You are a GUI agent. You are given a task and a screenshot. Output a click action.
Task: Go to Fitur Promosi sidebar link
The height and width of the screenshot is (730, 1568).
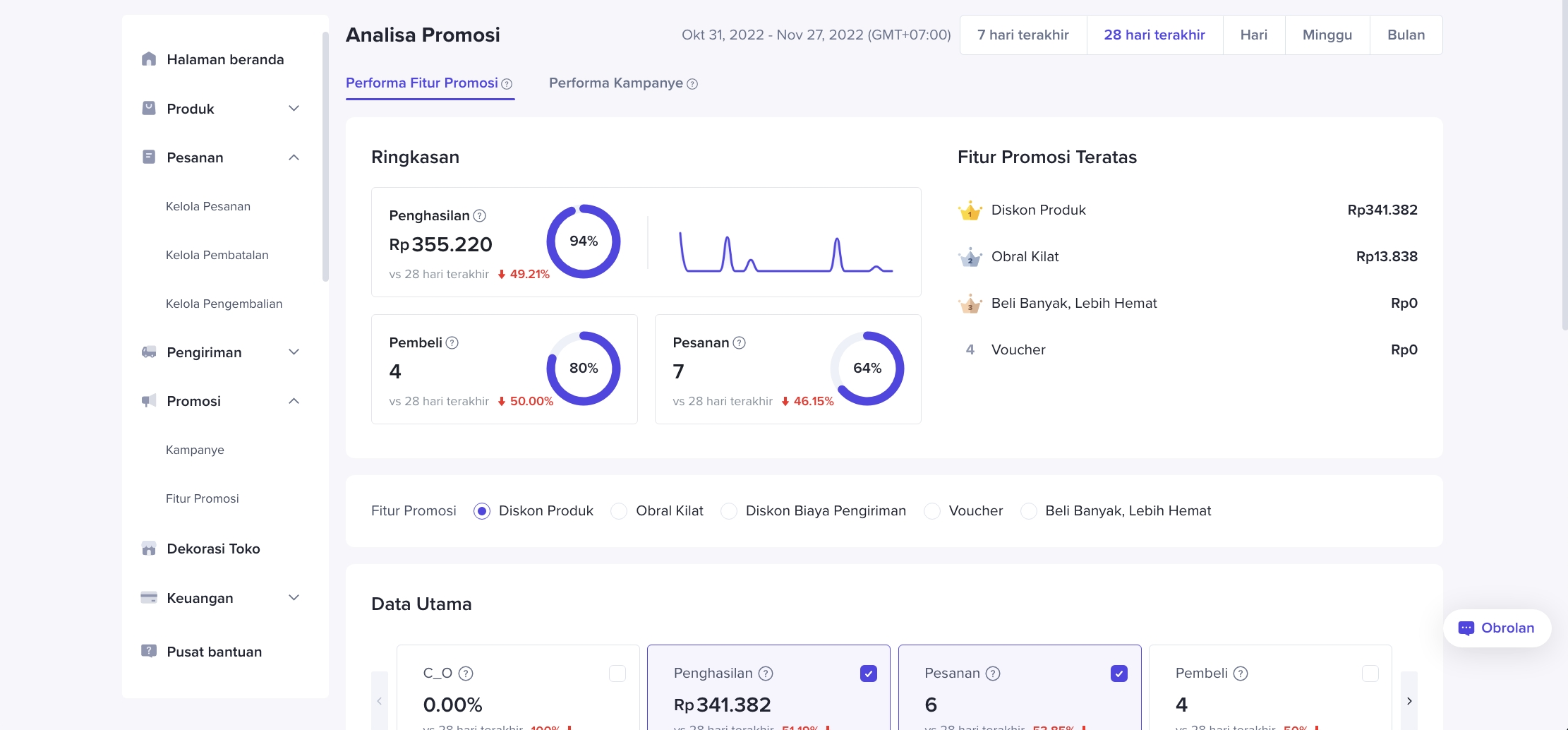pyautogui.click(x=202, y=498)
